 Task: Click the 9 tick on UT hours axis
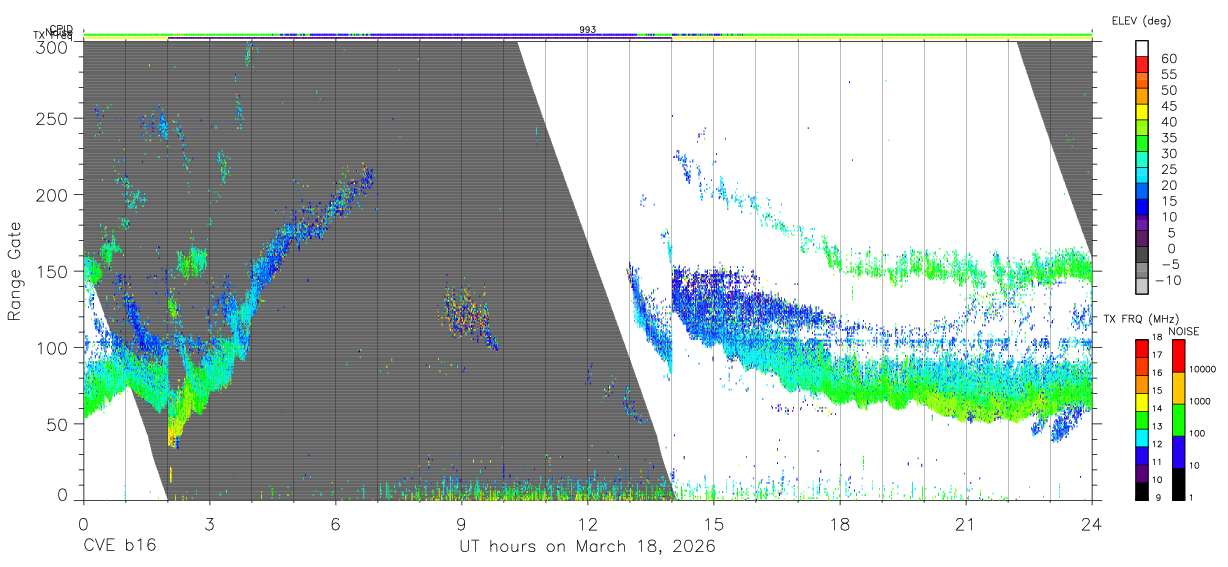coord(461,524)
